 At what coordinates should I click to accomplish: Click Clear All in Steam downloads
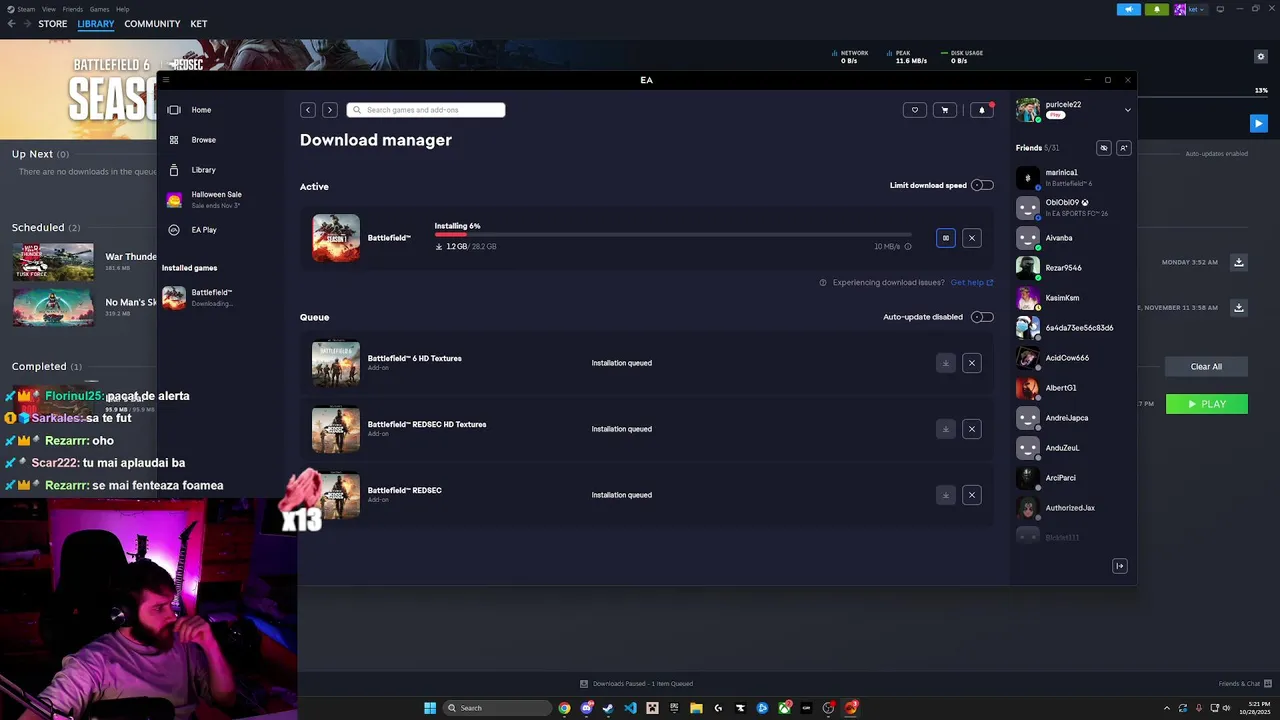[1206, 367]
